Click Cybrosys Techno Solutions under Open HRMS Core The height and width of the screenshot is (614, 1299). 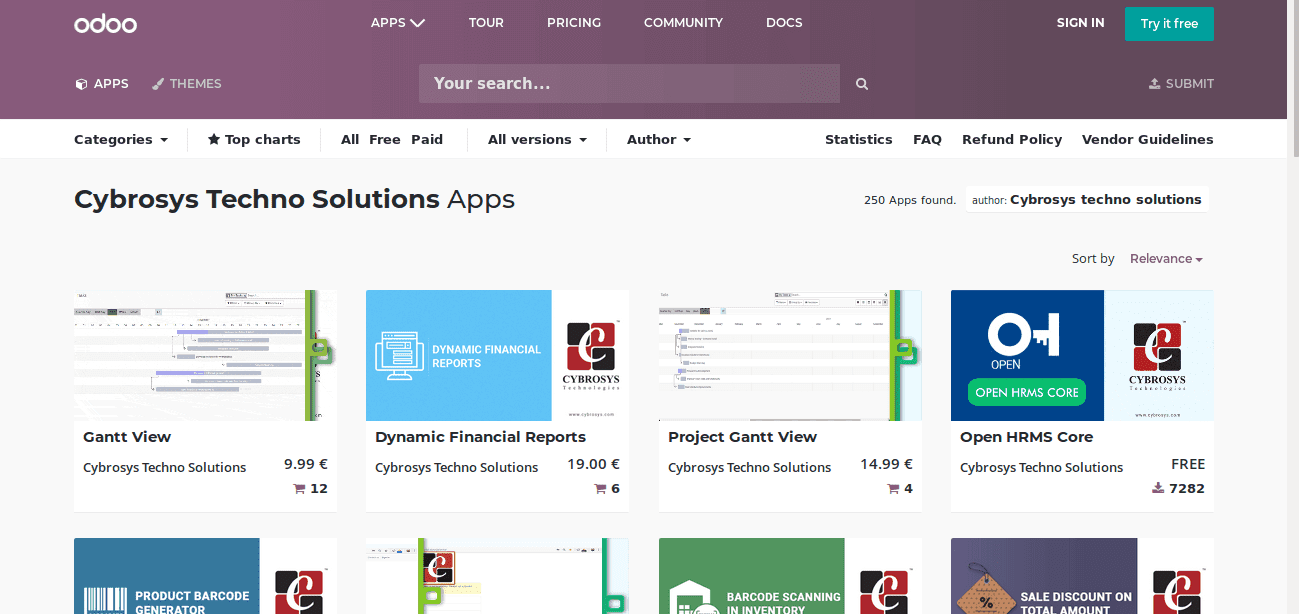[x=1041, y=468]
